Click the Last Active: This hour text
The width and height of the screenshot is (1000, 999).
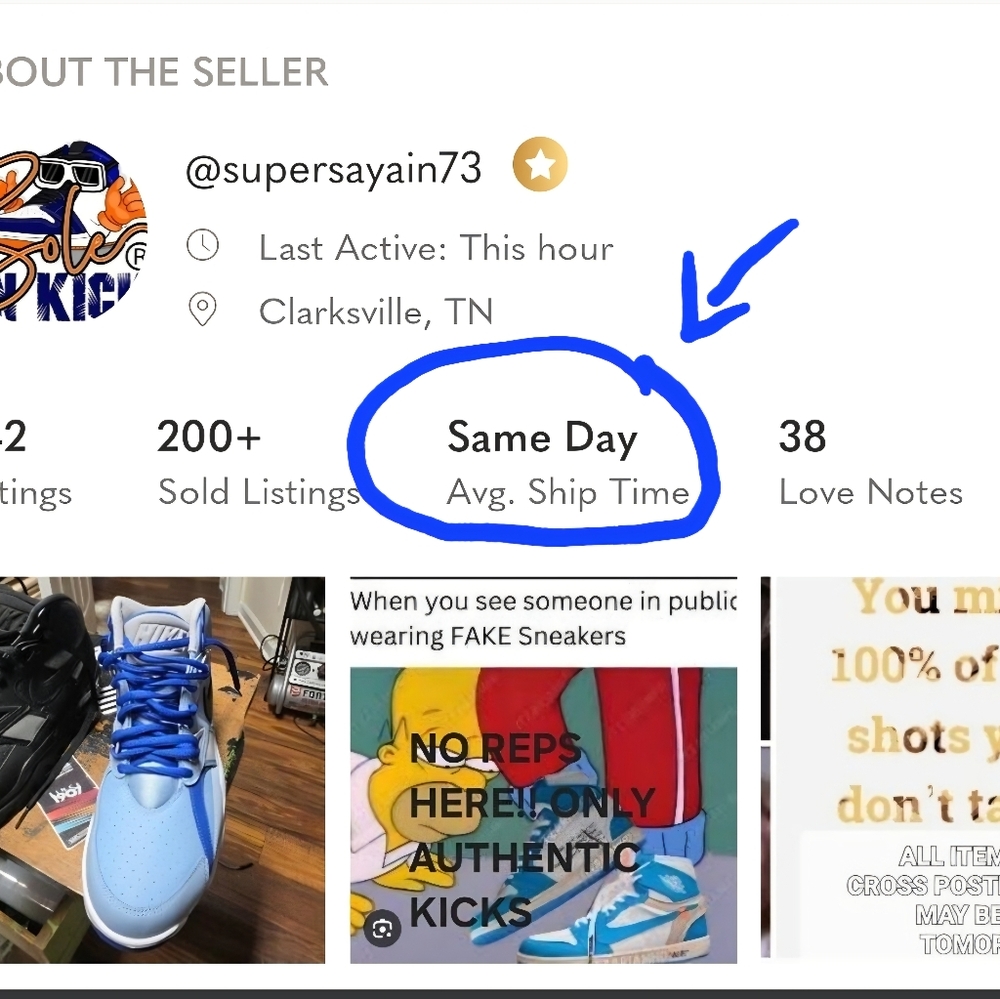[x=436, y=248]
